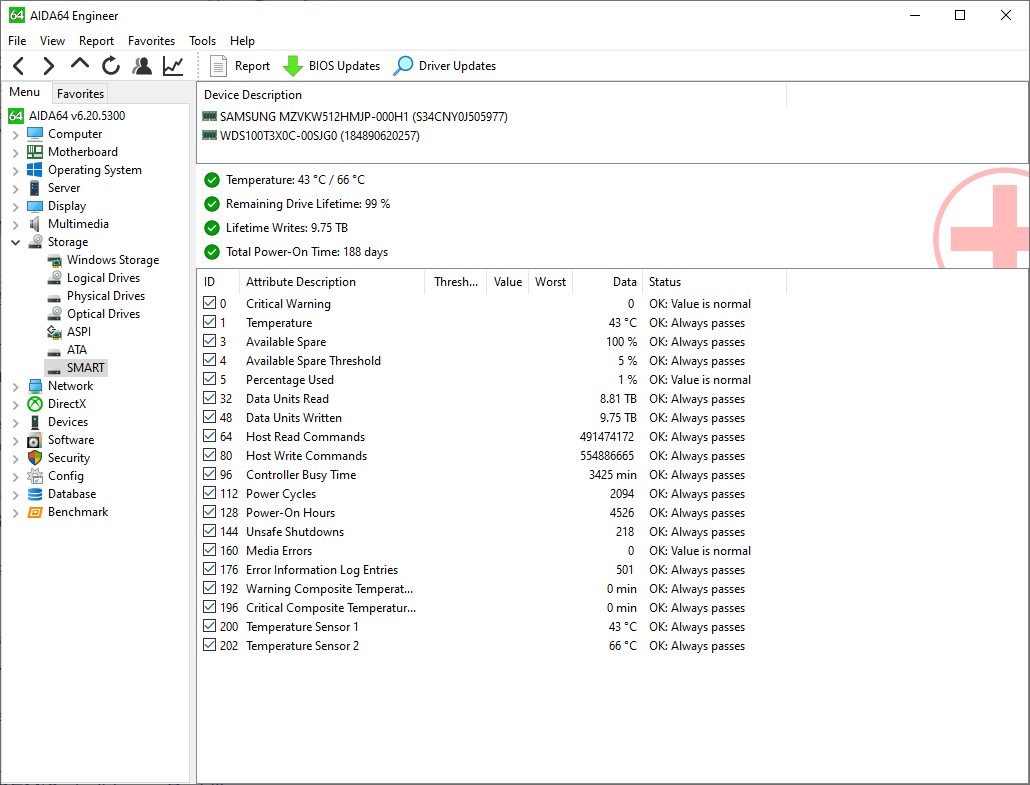The image size is (1030, 785).
Task: Open the ATA storage item
Action: (x=67, y=350)
